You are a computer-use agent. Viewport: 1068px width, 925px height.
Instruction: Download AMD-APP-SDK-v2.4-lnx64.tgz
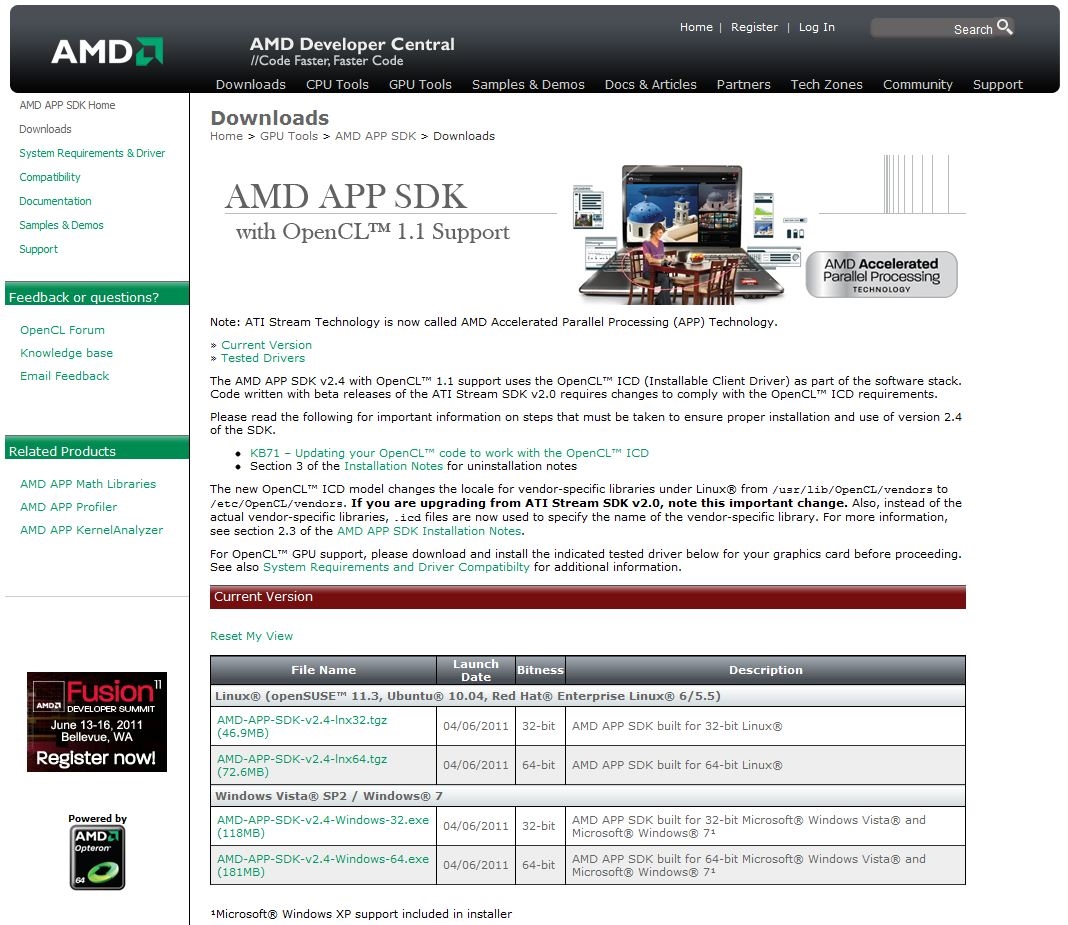point(302,765)
